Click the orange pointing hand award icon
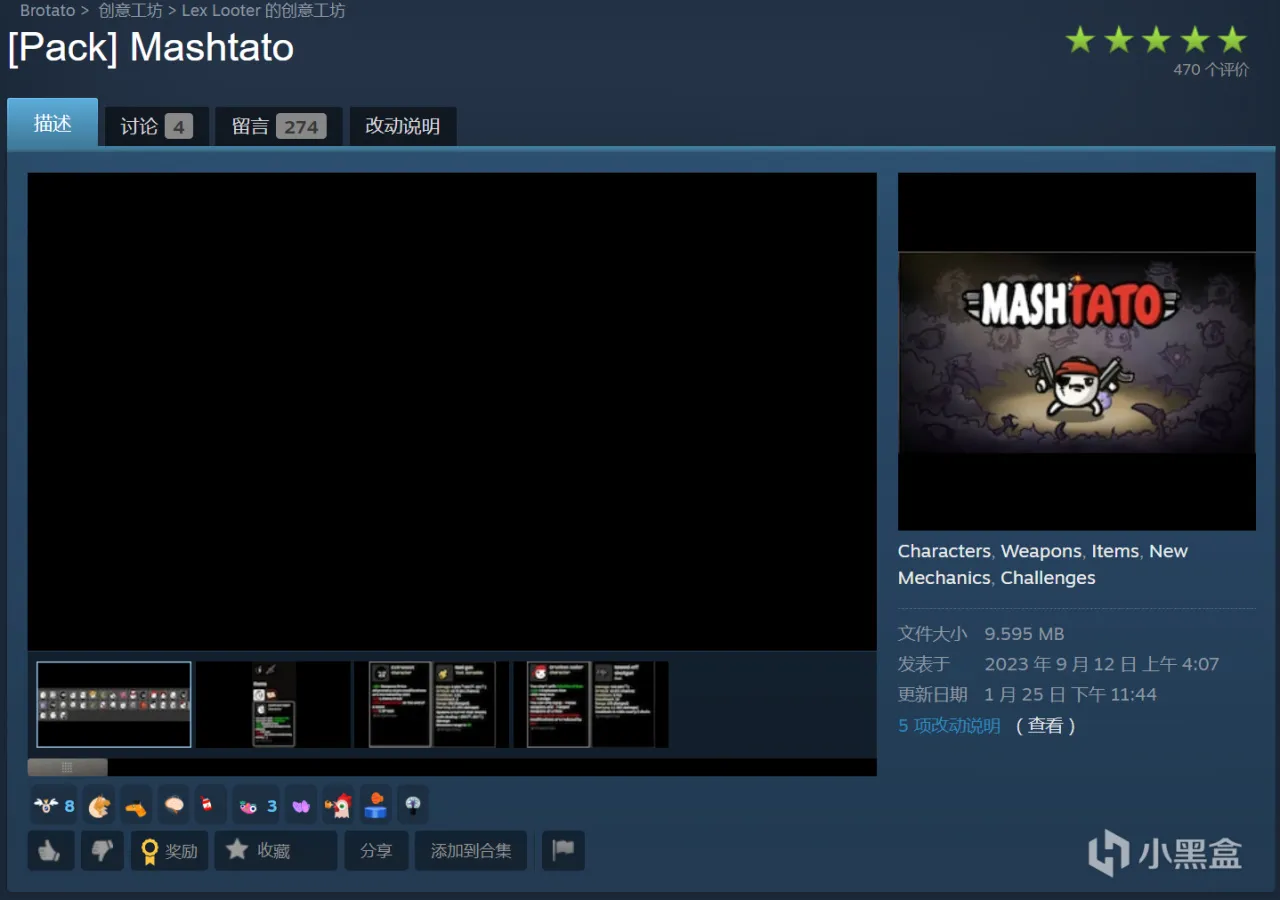1280x900 pixels. click(136, 805)
